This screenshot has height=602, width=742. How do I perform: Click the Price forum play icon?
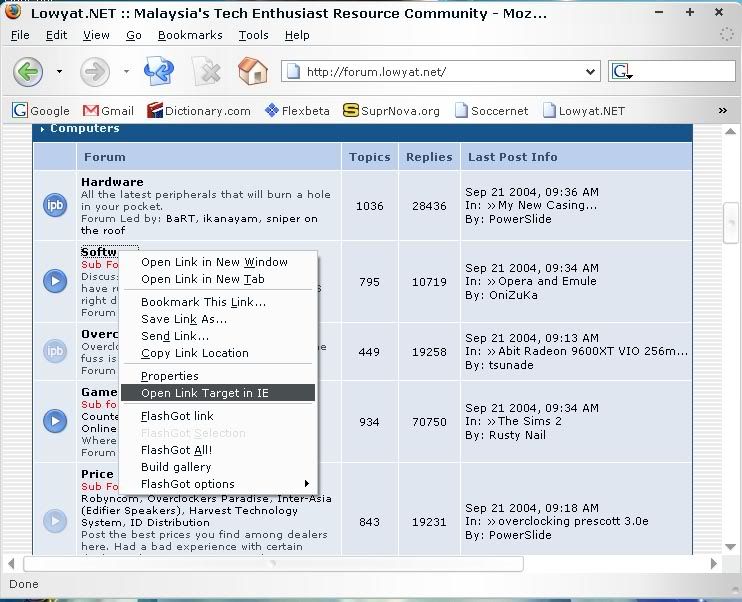(55, 521)
